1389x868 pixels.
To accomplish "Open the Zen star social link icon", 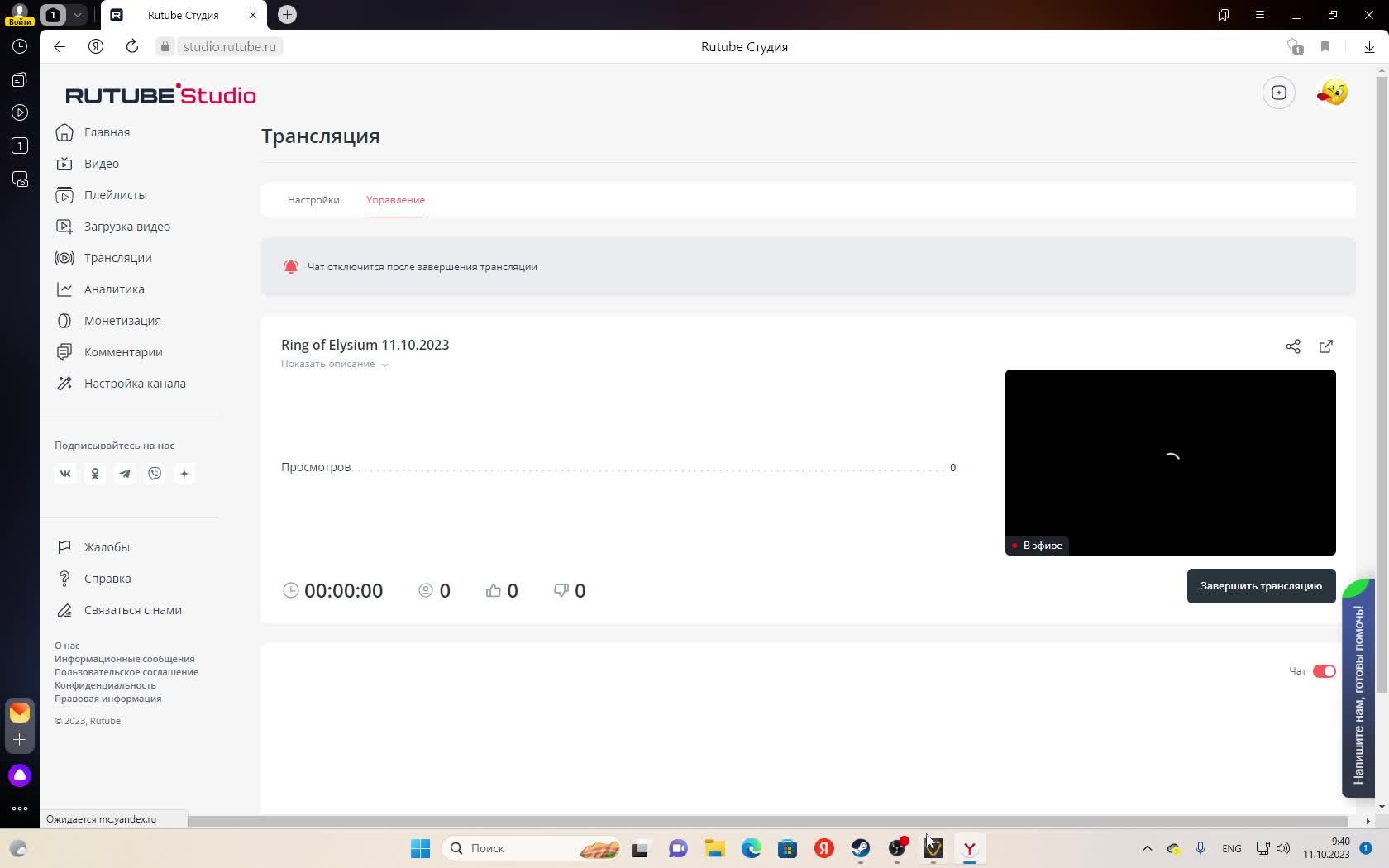I will [184, 474].
